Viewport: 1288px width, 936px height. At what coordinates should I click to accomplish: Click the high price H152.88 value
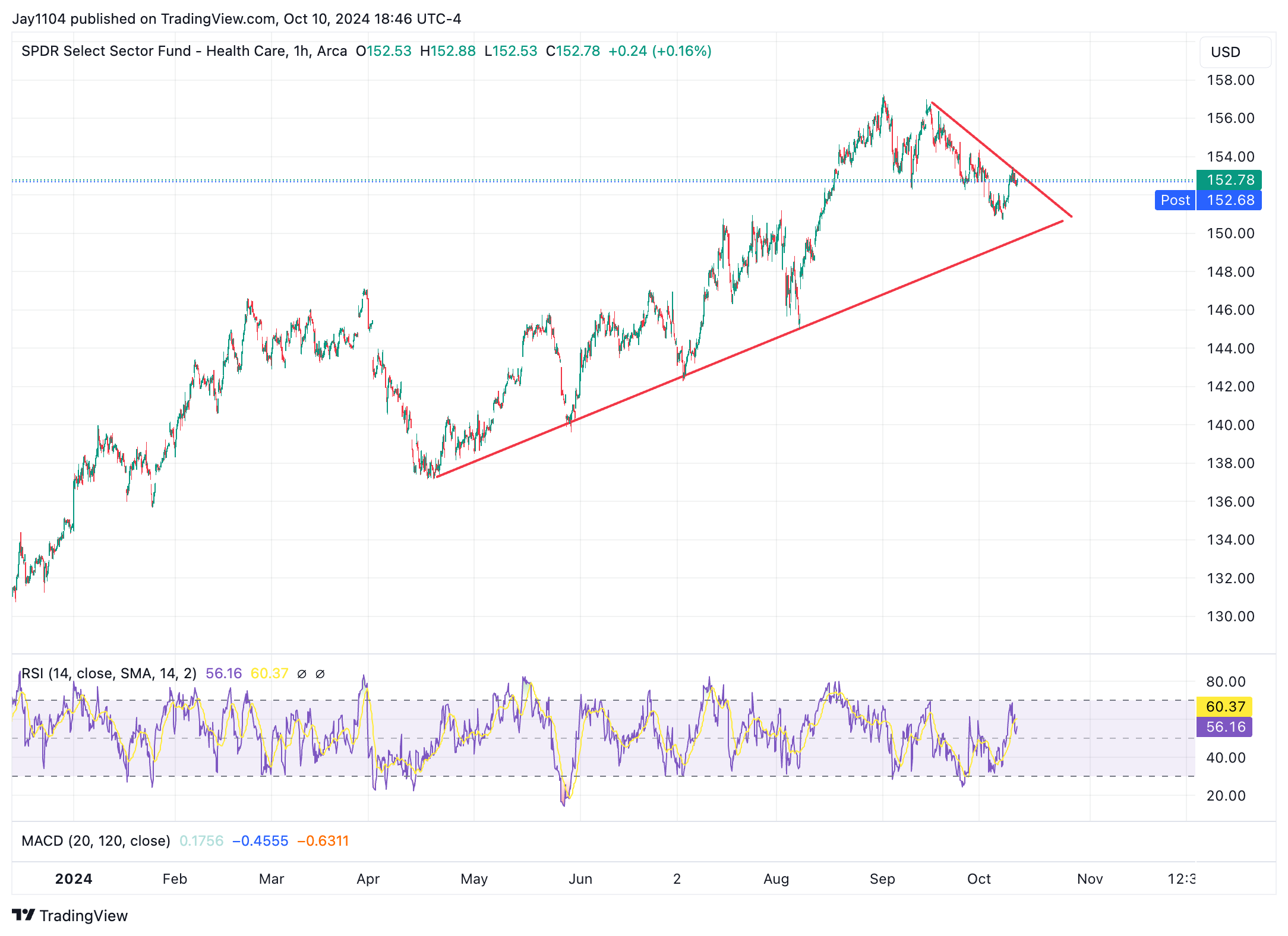(447, 51)
